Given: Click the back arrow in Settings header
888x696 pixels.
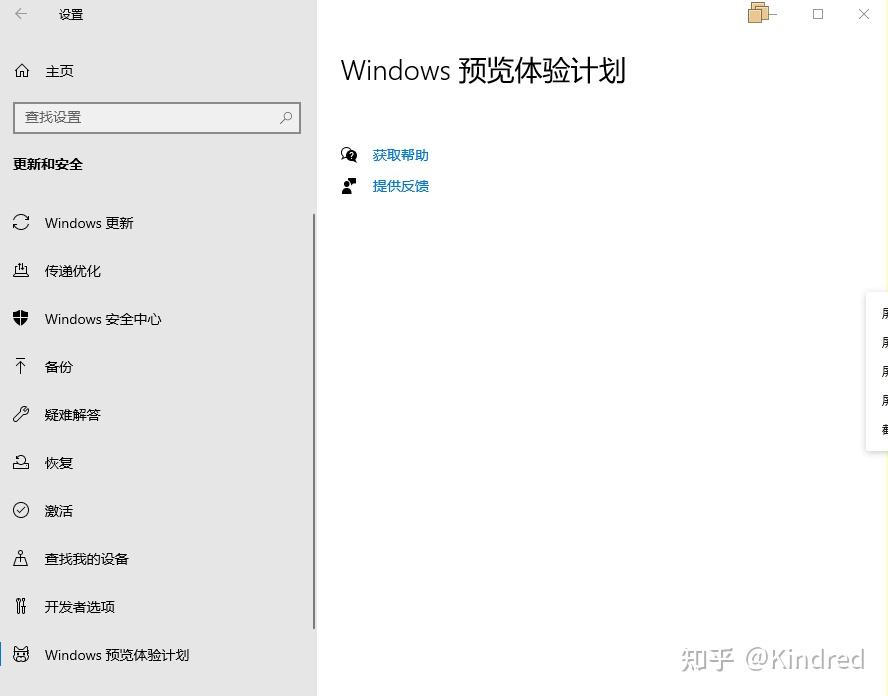Looking at the screenshot, I should pos(21,14).
